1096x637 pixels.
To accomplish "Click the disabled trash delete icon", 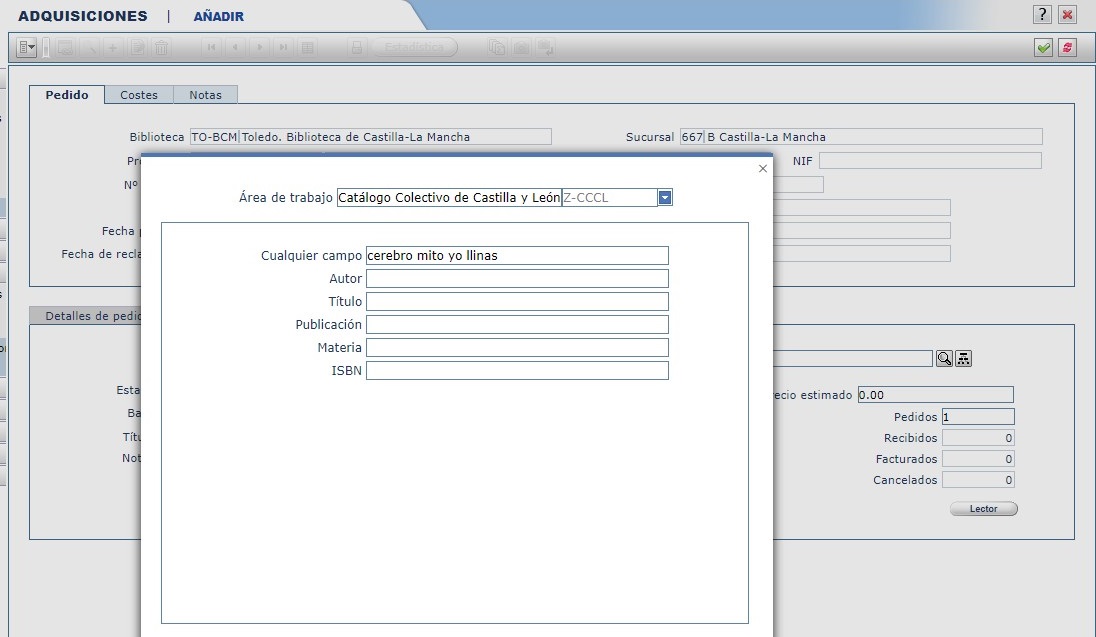I will click(160, 47).
